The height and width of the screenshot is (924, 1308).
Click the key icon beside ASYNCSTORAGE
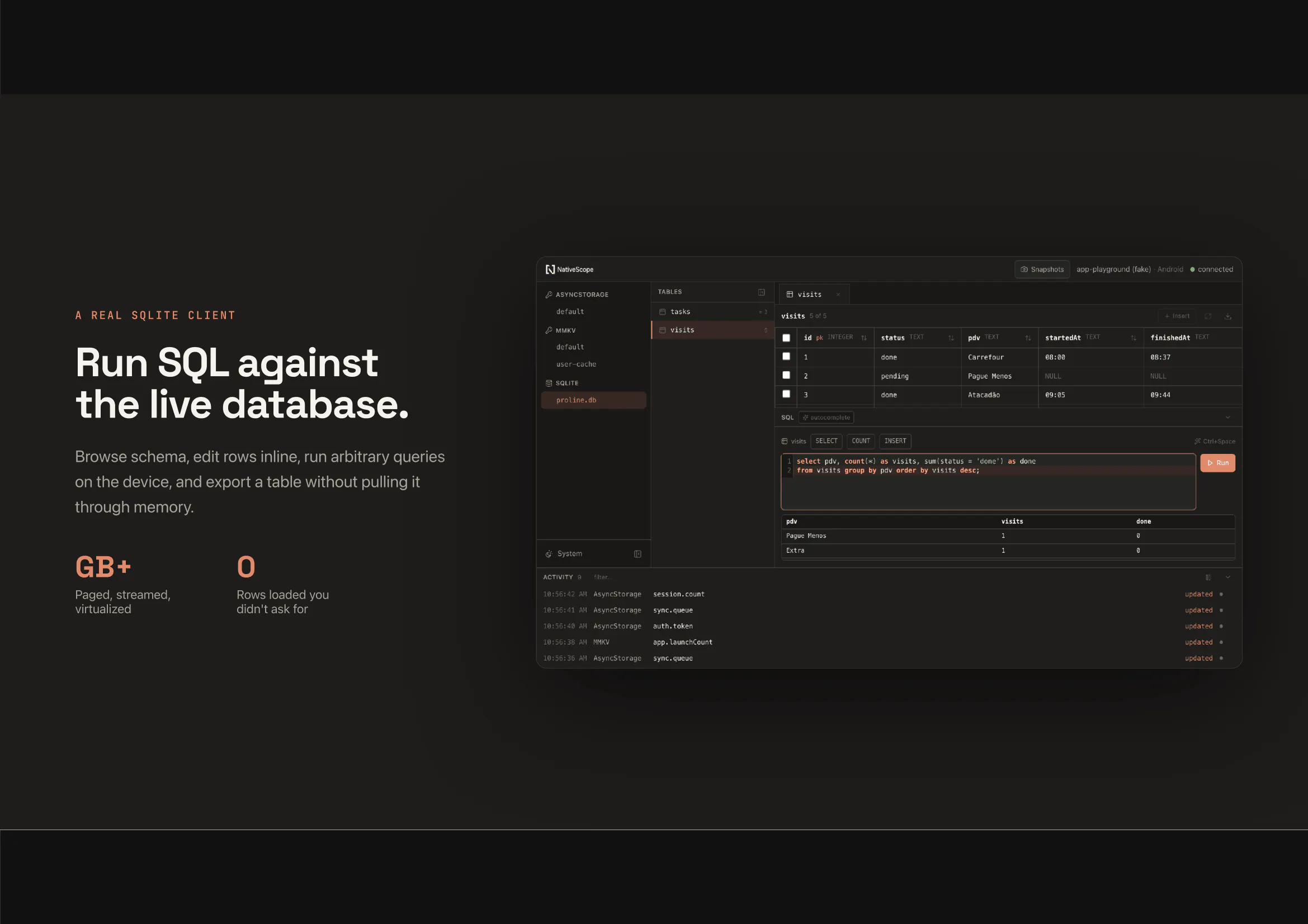[x=549, y=295]
